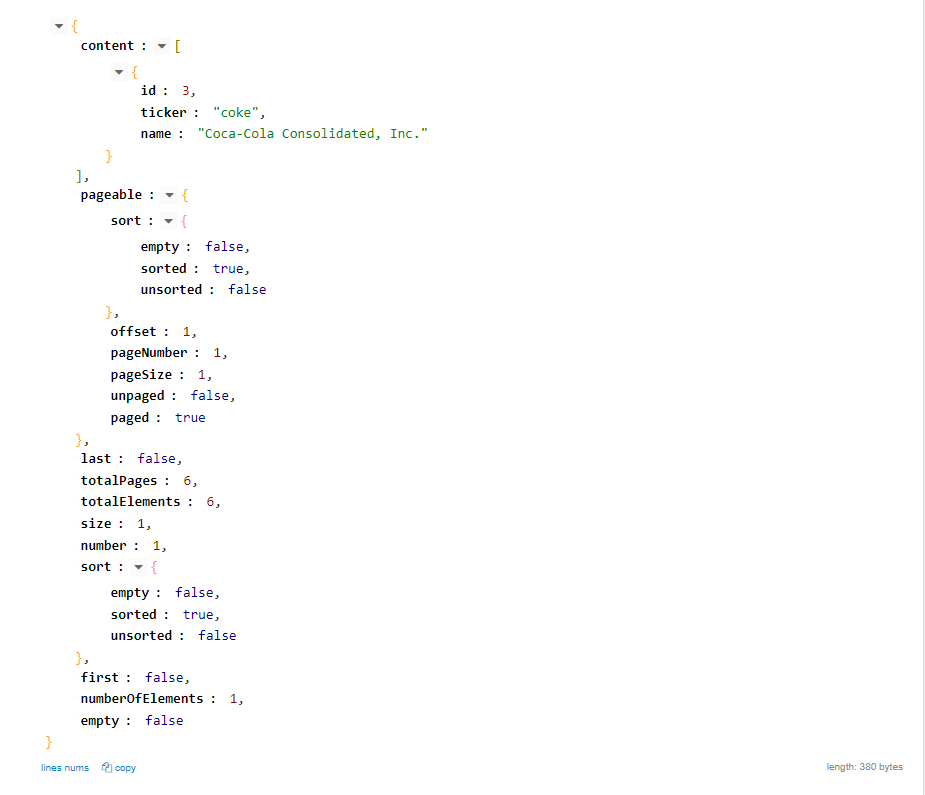925x795 pixels.
Task: Click the unpaged value false
Action: pos(209,396)
